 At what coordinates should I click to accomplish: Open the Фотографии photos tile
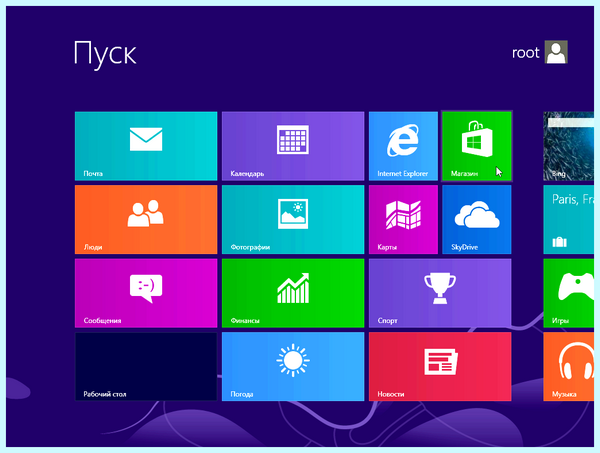point(293,219)
